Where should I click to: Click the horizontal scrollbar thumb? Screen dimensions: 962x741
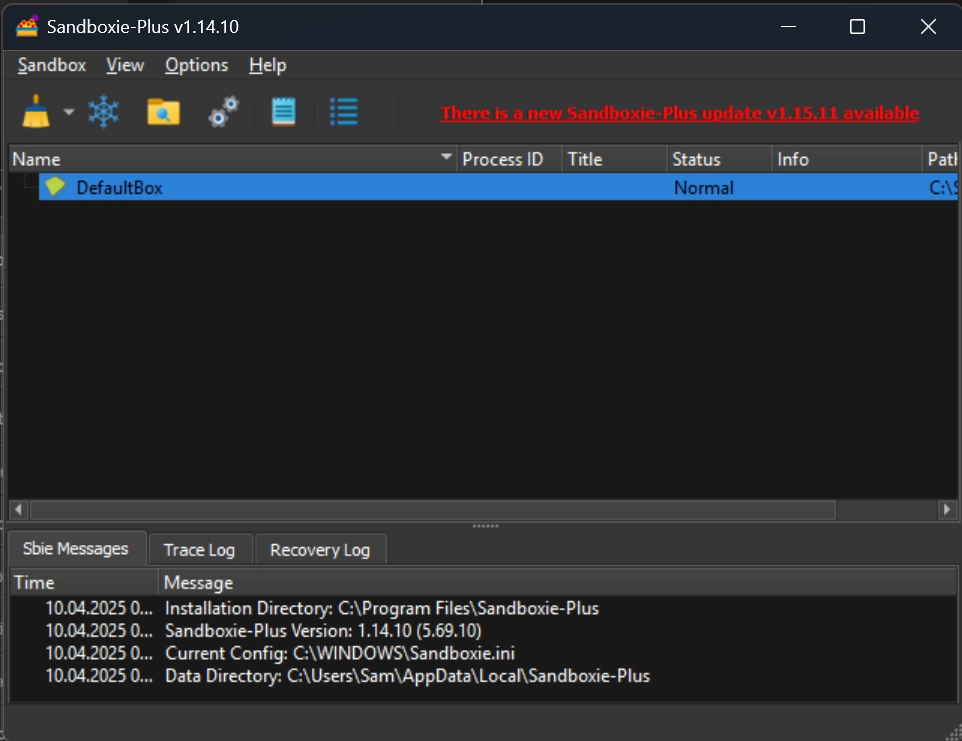433,509
